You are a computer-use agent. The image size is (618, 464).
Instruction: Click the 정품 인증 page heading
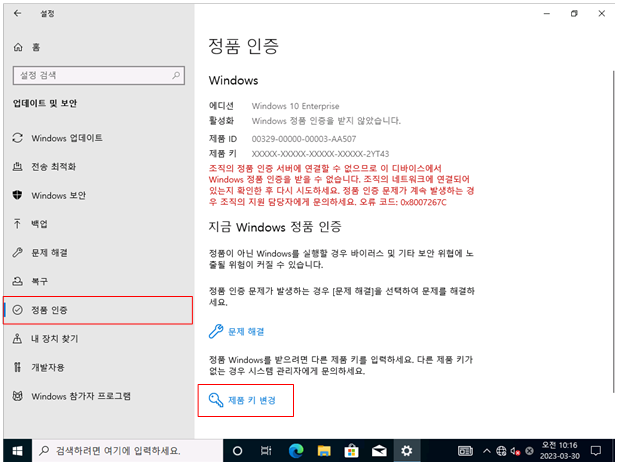[244, 46]
